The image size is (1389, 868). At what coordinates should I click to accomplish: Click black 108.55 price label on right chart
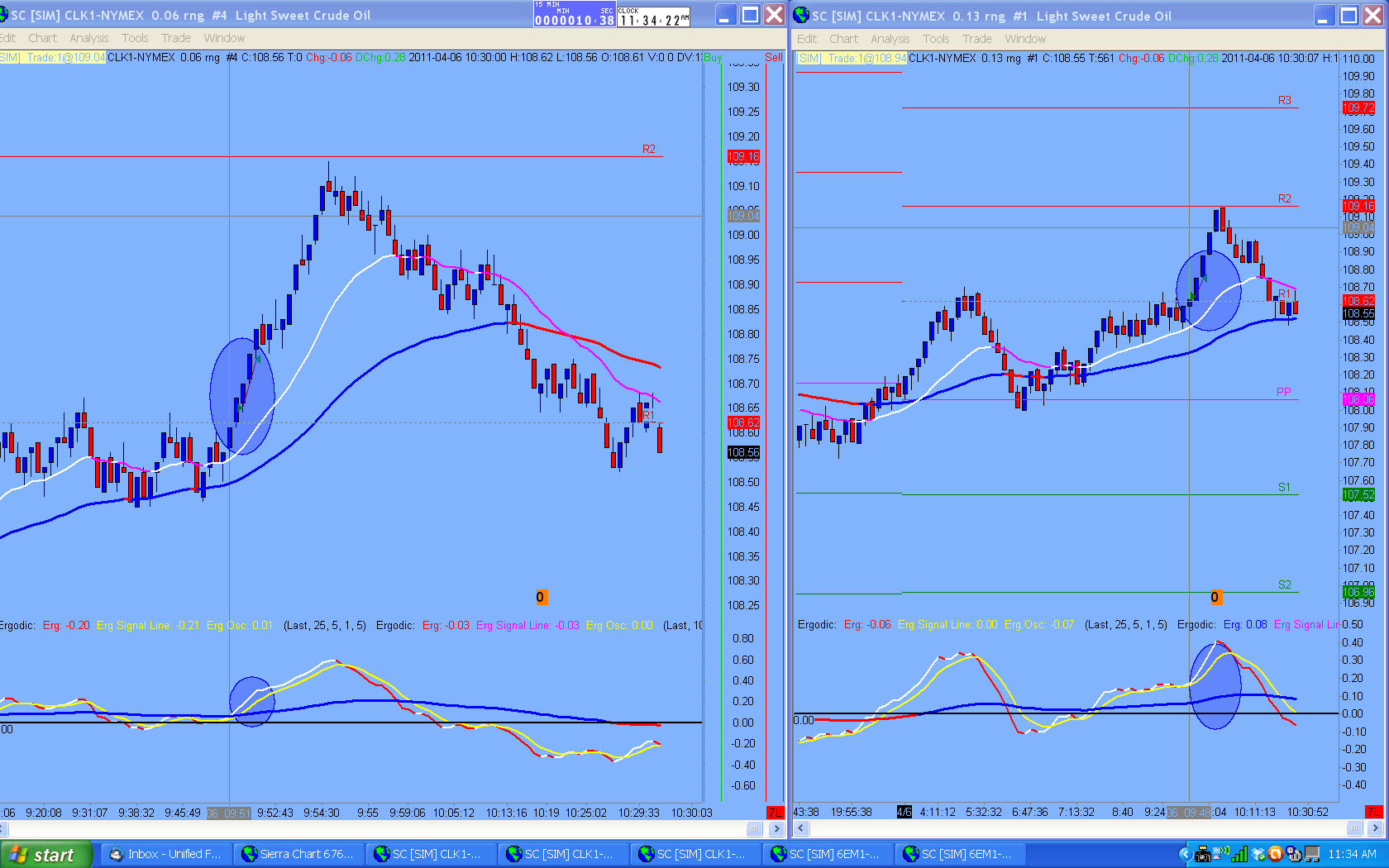1358,313
